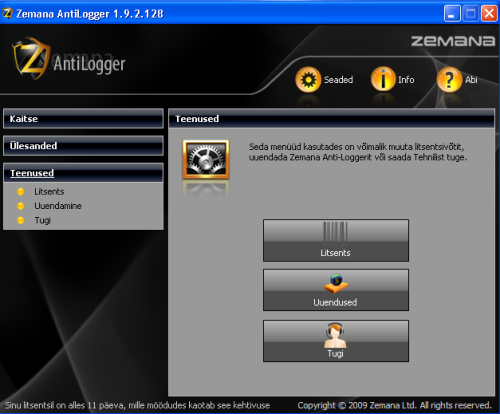
Task: Close the Zemana AntiLogger window
Action: (489, 14)
